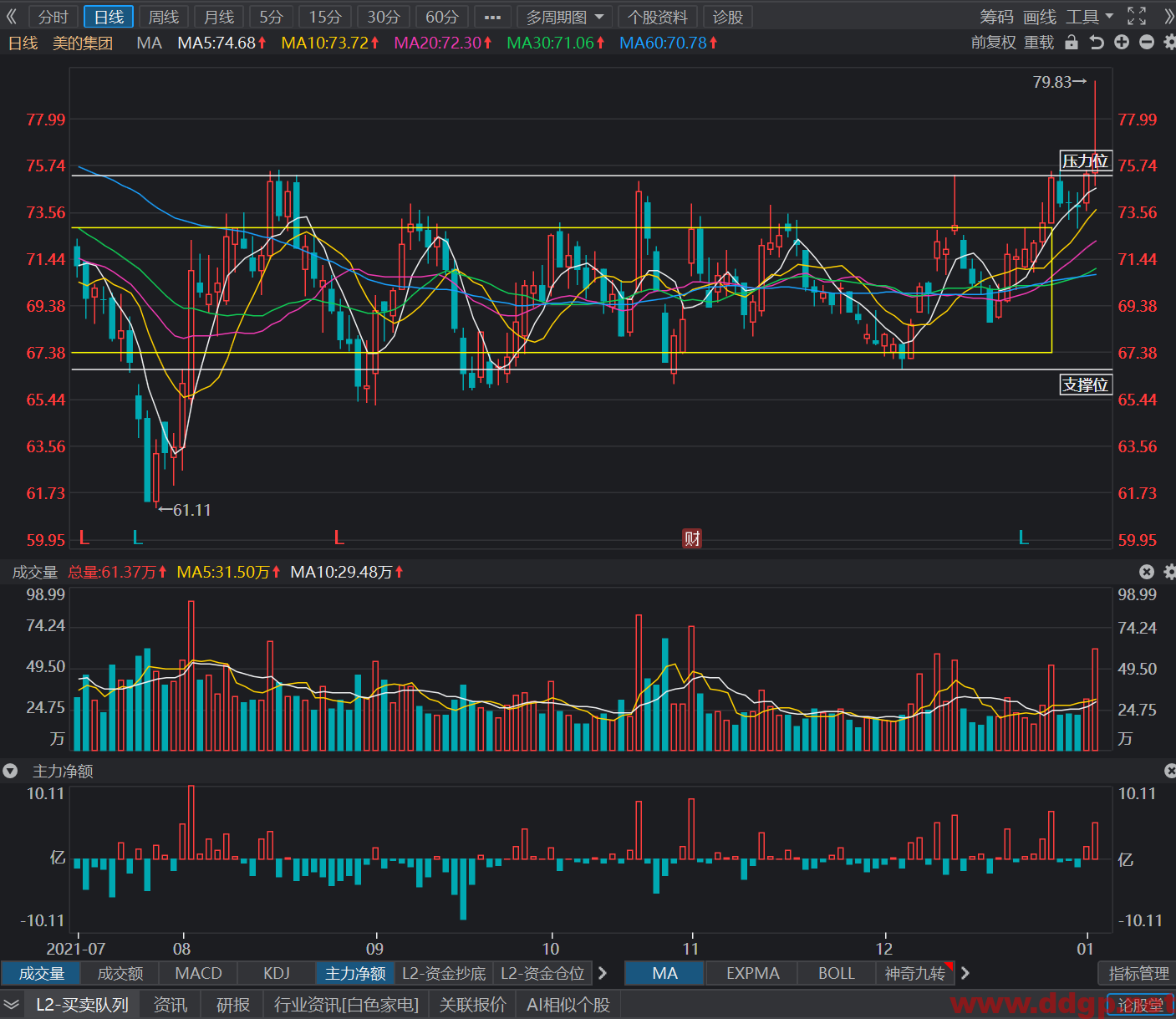Select 主力净额 indicator tab
The height and width of the screenshot is (1019, 1176).
point(355,973)
